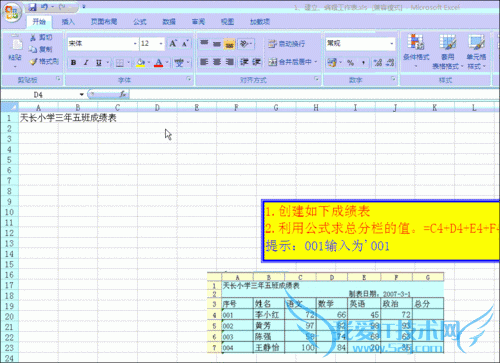Click the text orientation icon
This screenshot has width=500, height=363.
(244, 43)
